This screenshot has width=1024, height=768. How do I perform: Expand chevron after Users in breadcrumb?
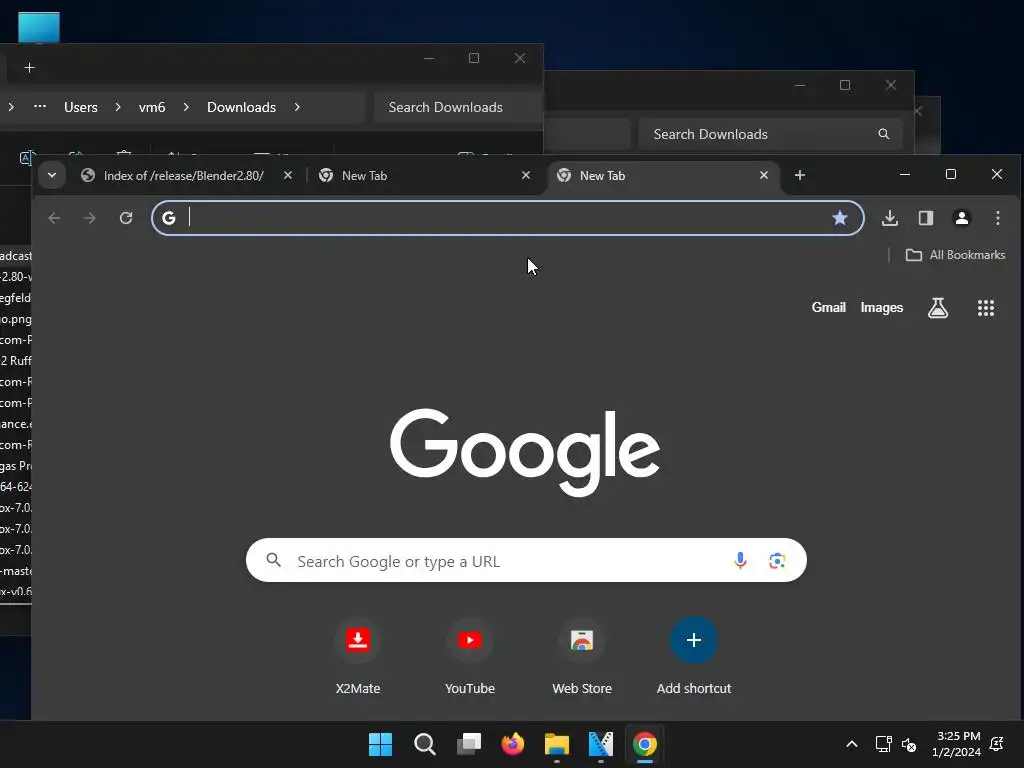118,107
